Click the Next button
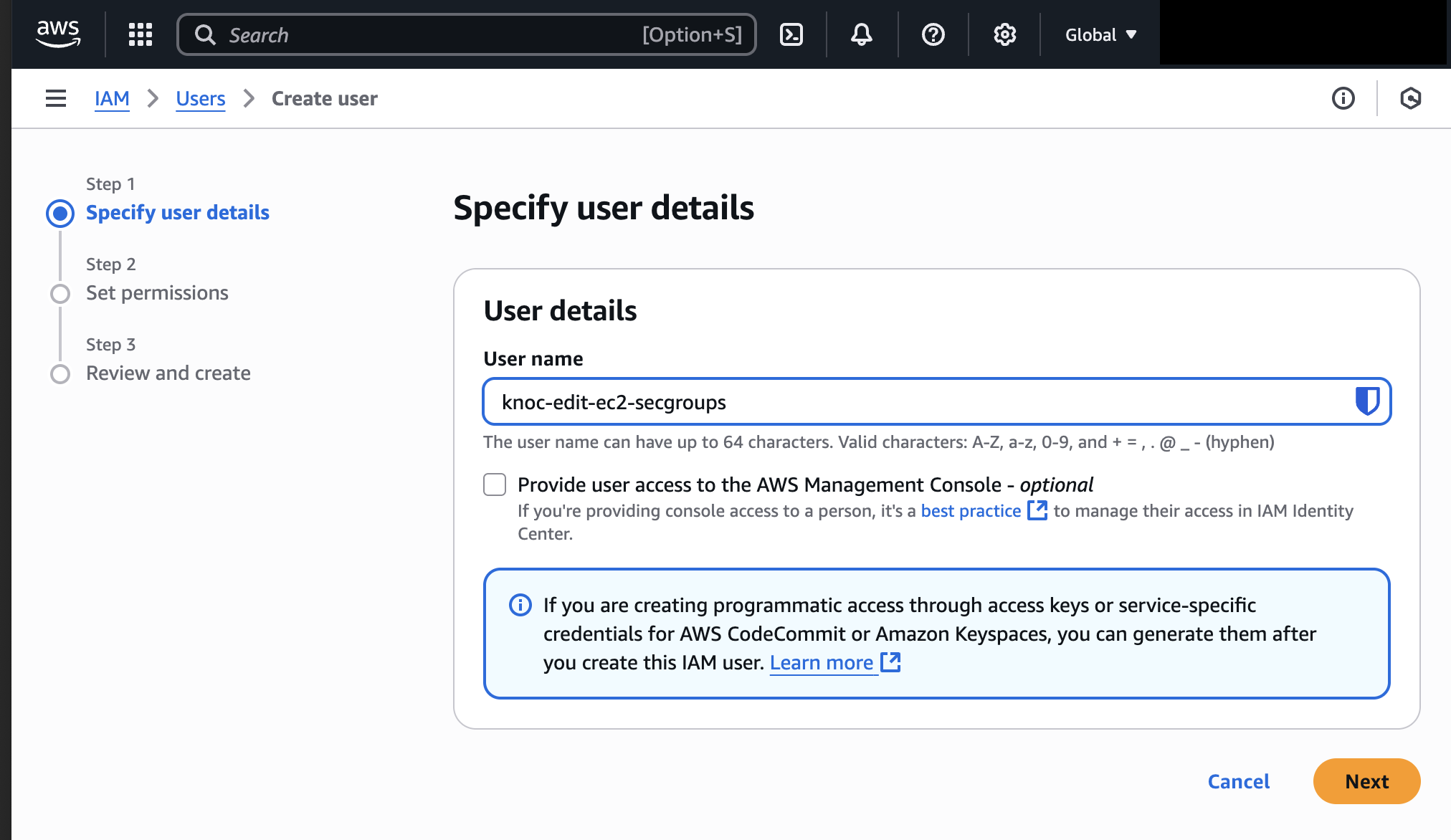 point(1366,781)
